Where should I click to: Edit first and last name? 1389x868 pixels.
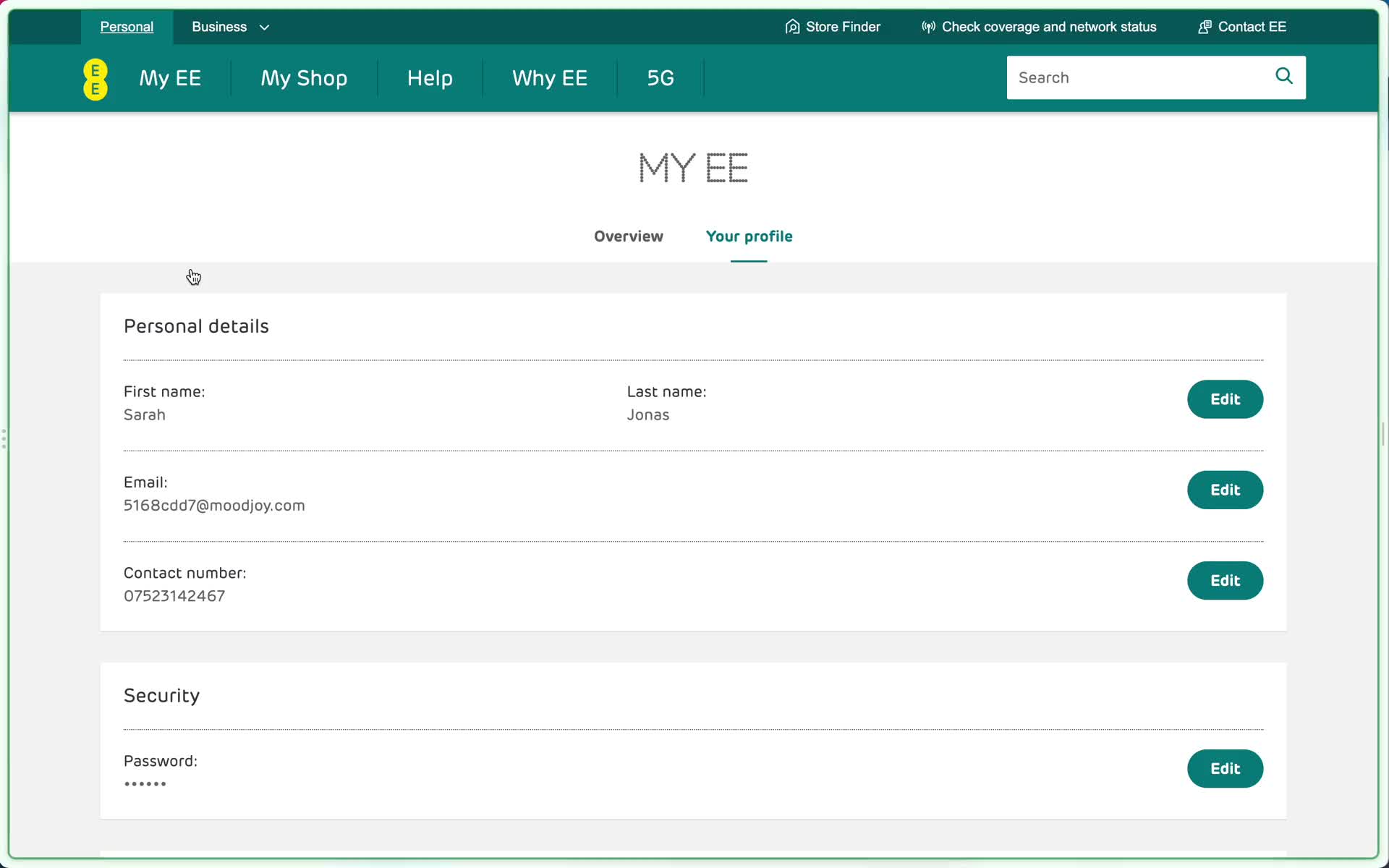(x=1225, y=399)
